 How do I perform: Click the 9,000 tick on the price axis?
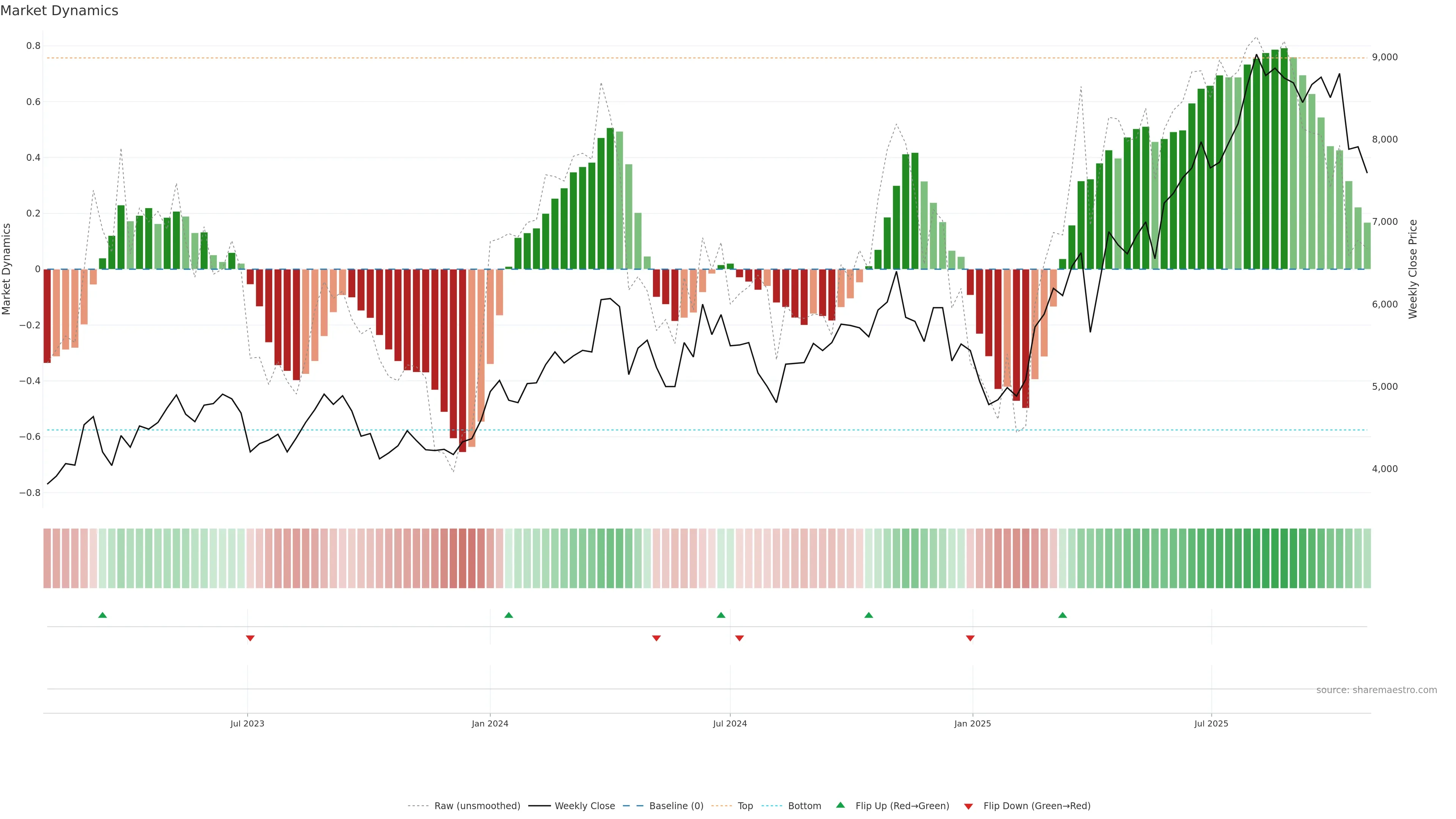[1385, 57]
